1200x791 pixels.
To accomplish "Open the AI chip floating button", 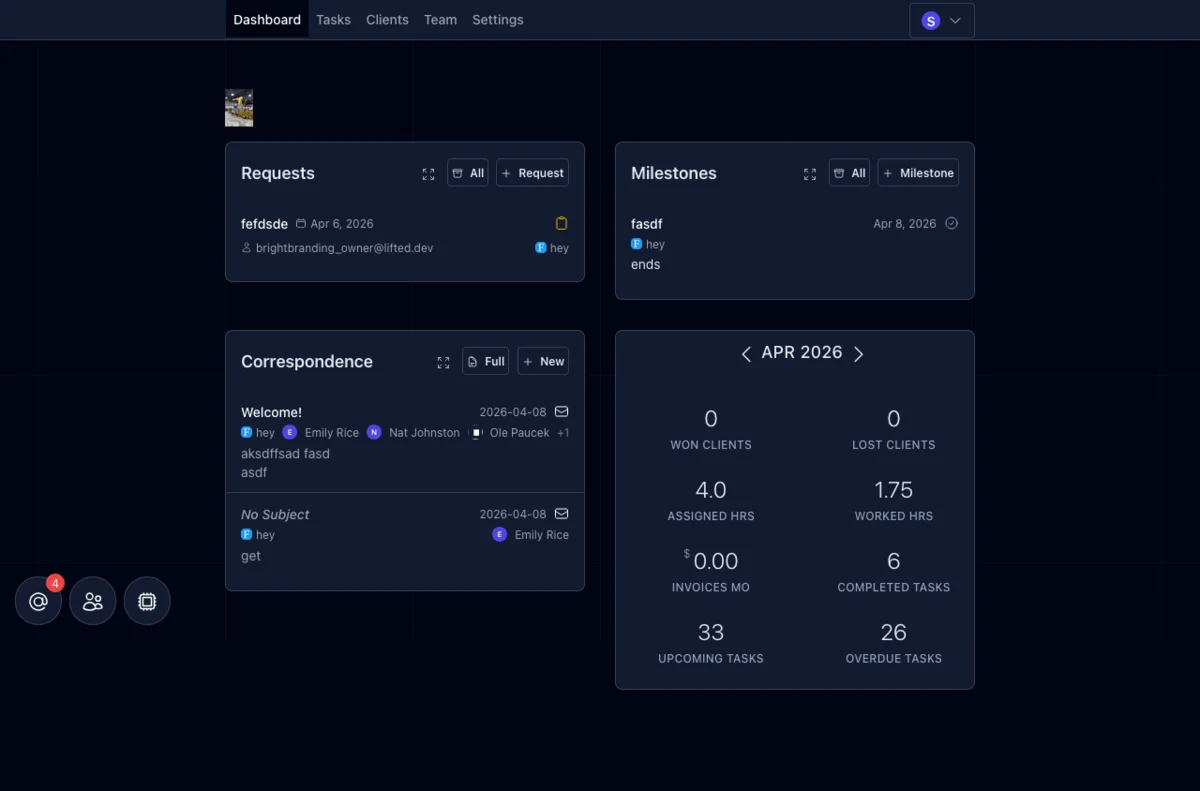I will [x=147, y=601].
